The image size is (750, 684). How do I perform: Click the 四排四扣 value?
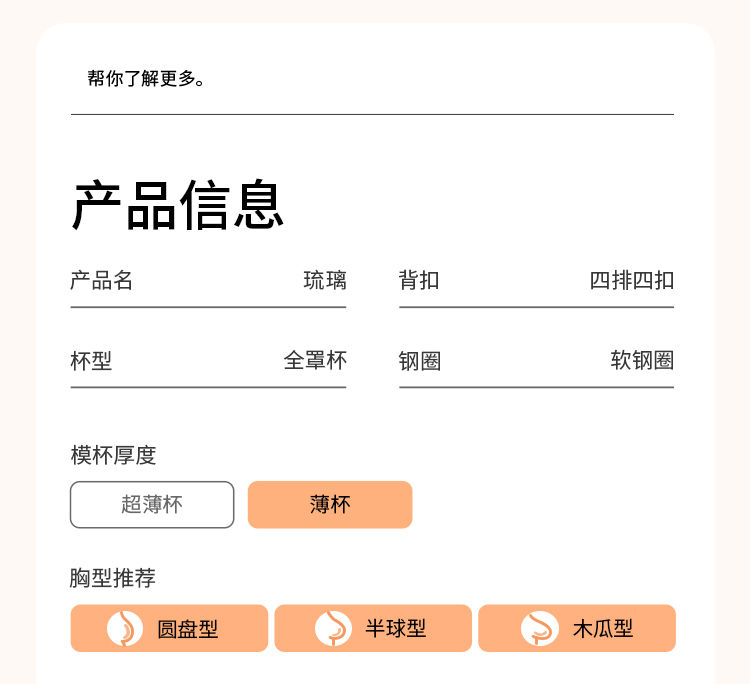coord(631,280)
